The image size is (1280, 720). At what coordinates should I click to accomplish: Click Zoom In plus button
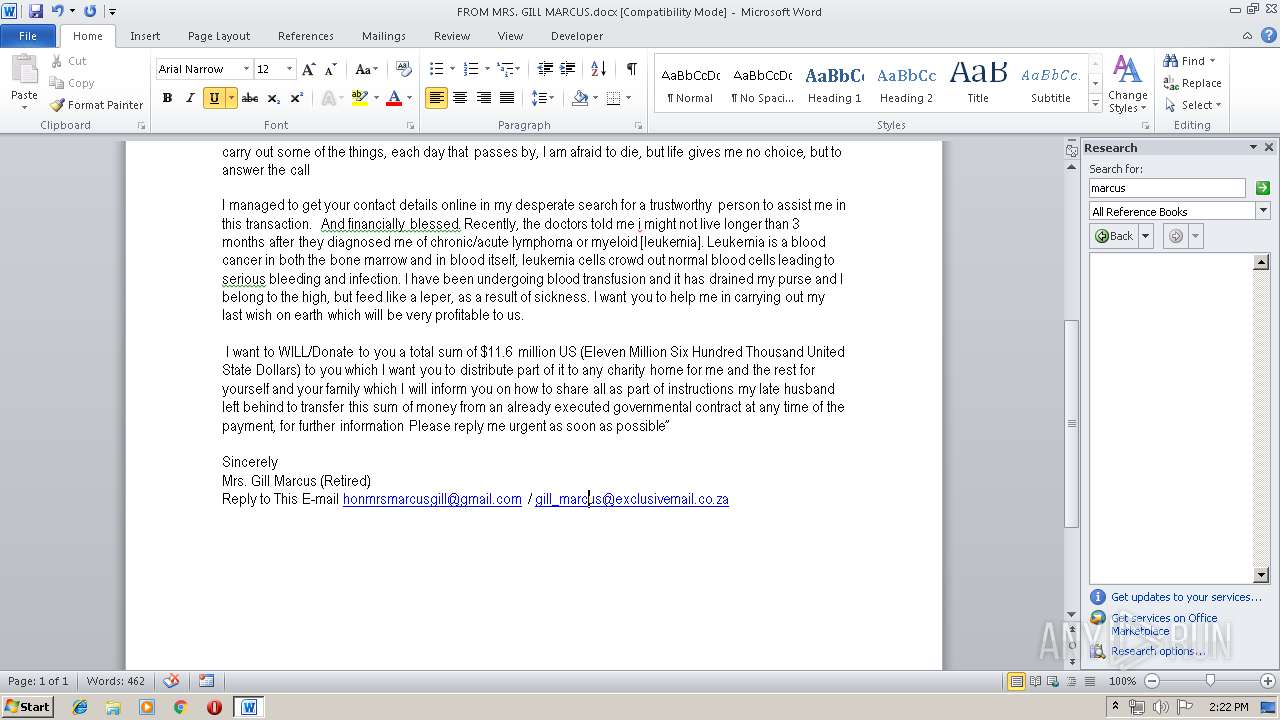click(1267, 681)
